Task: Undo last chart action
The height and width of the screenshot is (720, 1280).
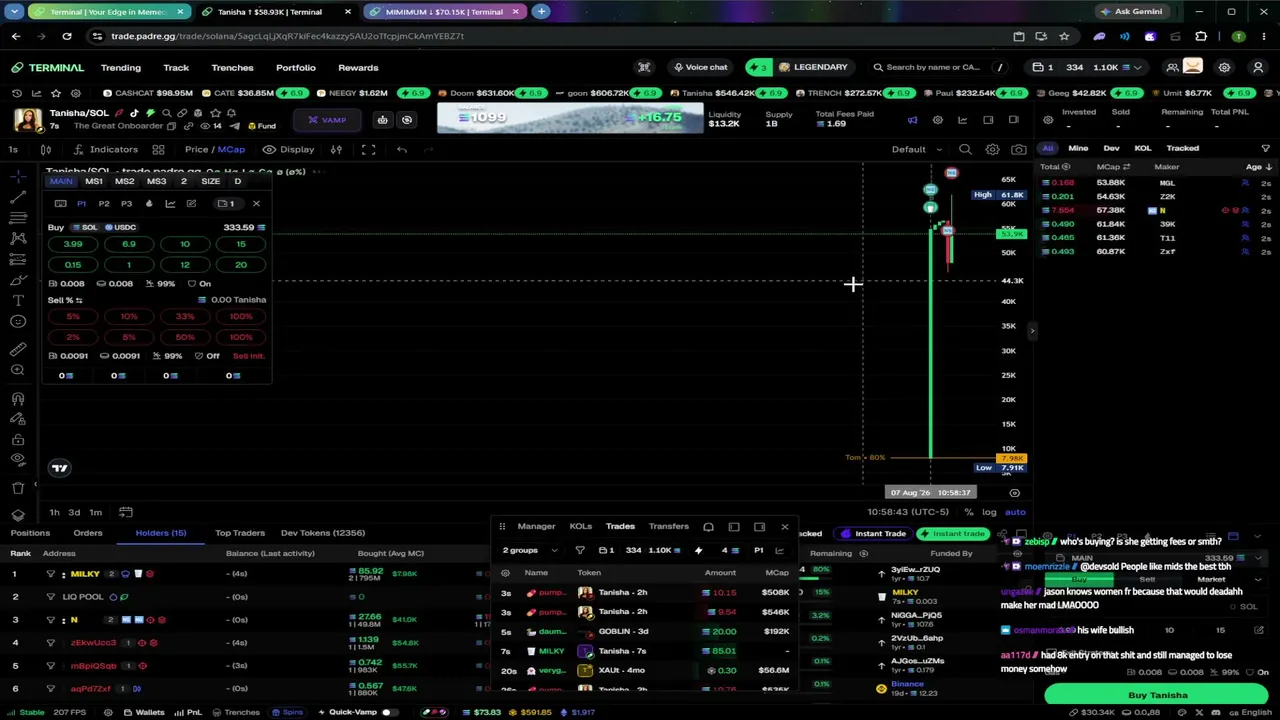Action: [x=402, y=149]
